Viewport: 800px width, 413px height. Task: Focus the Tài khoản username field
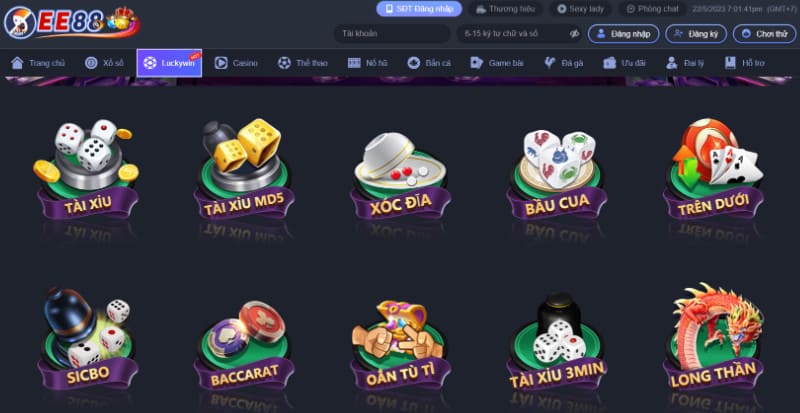pos(392,34)
